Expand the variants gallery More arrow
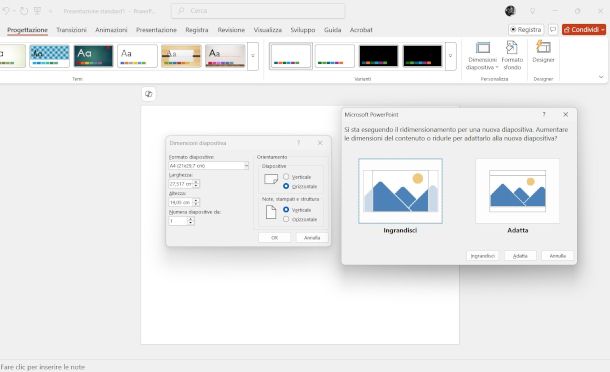This screenshot has height=372, width=610. (x=450, y=56)
